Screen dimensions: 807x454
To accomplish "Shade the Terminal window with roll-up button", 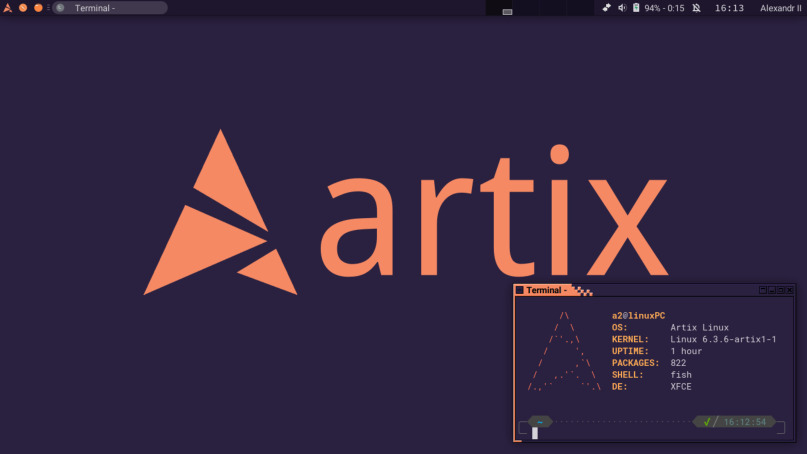I will pos(763,290).
